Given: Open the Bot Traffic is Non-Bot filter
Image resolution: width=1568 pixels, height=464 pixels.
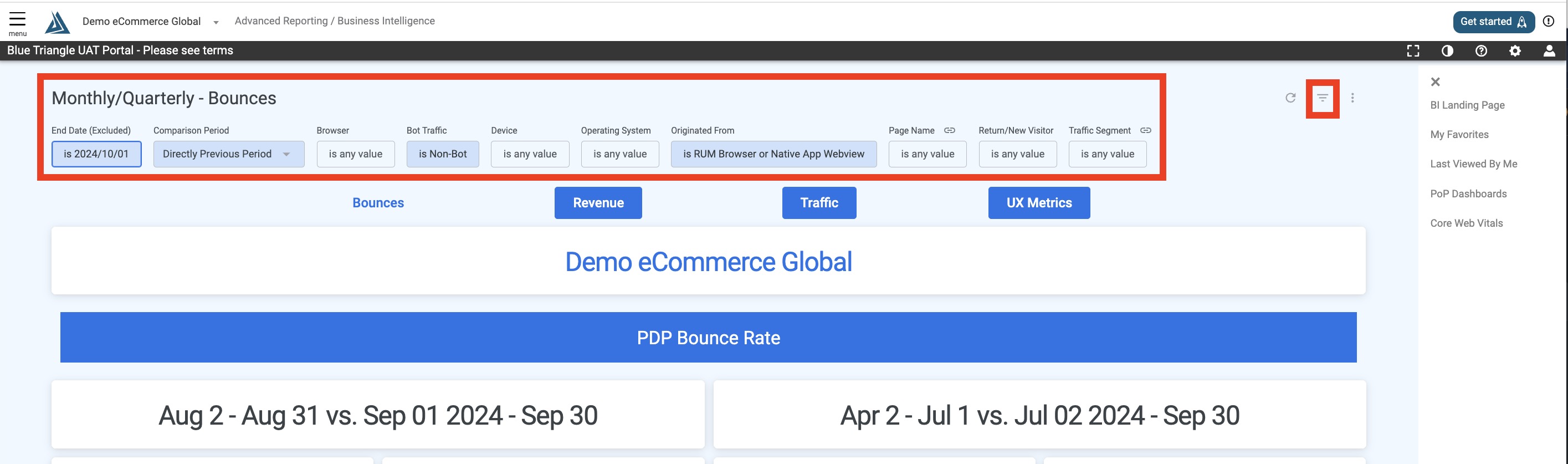Looking at the screenshot, I should [443, 154].
